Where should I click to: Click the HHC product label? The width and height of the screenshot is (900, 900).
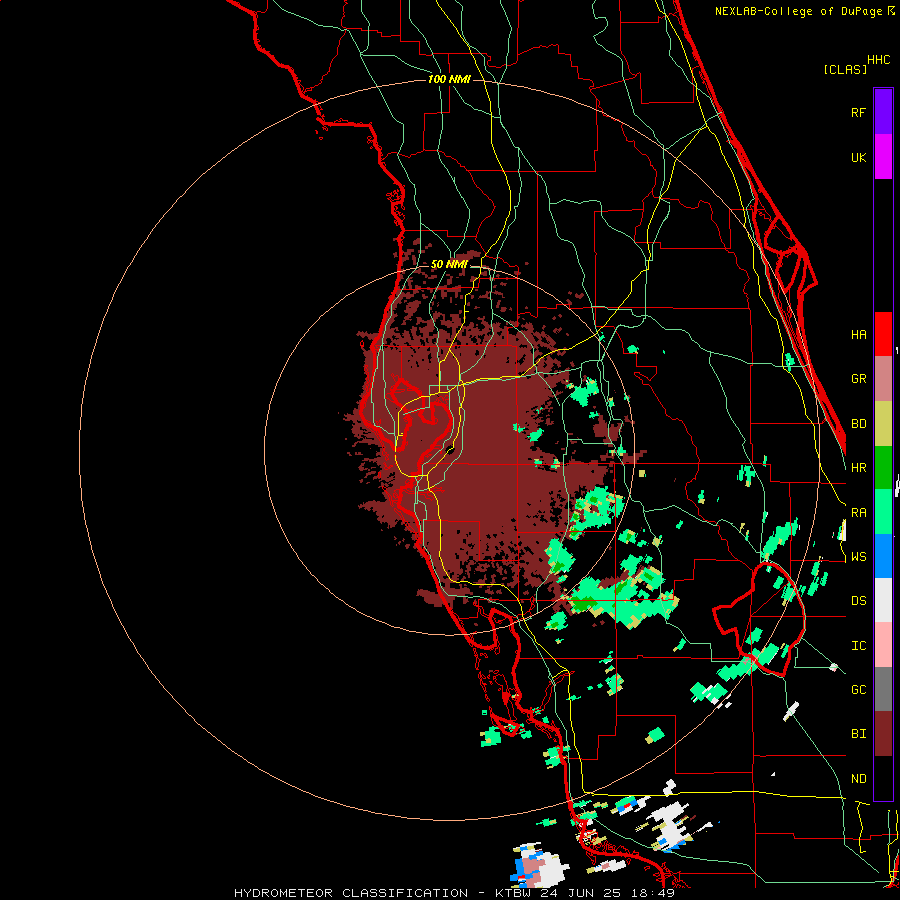tap(879, 60)
